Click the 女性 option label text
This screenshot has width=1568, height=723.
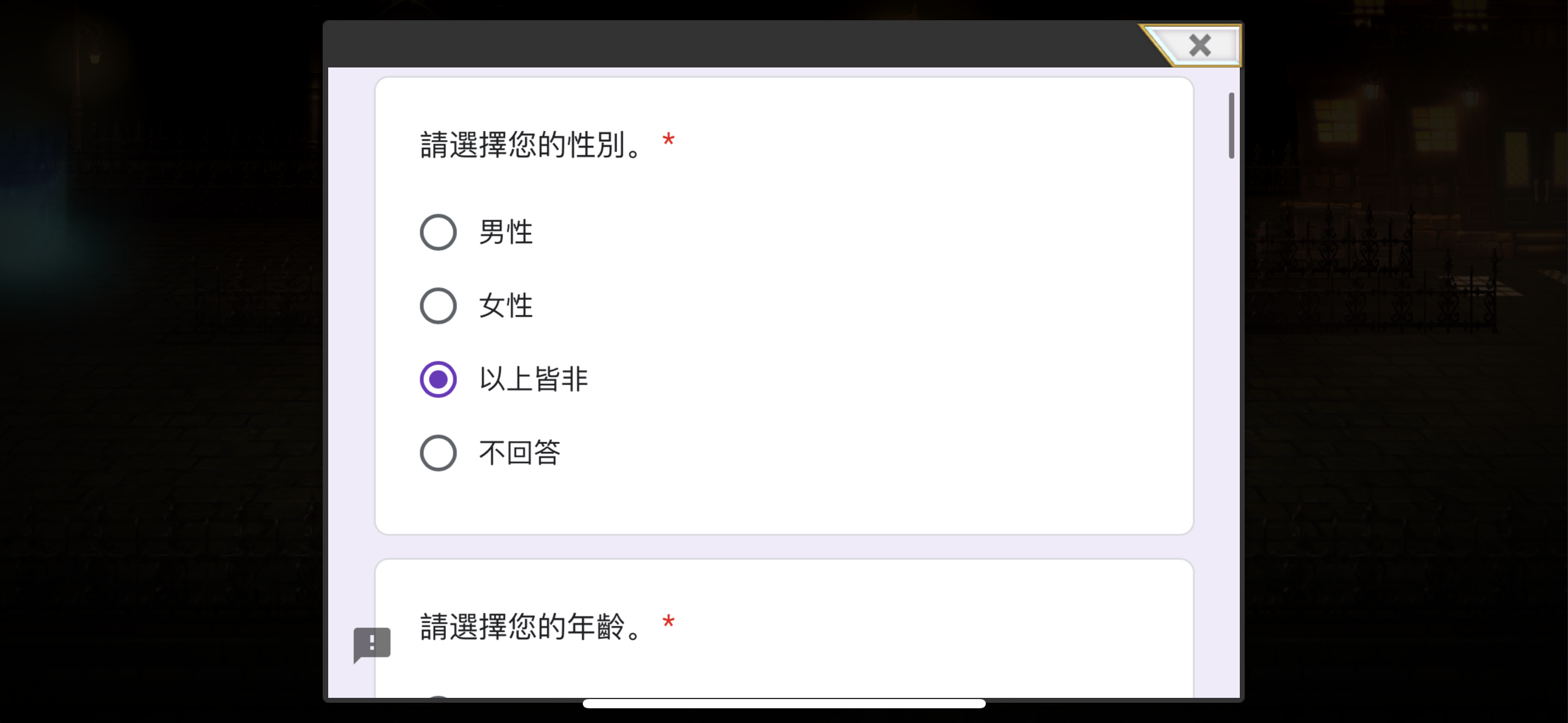(x=505, y=305)
